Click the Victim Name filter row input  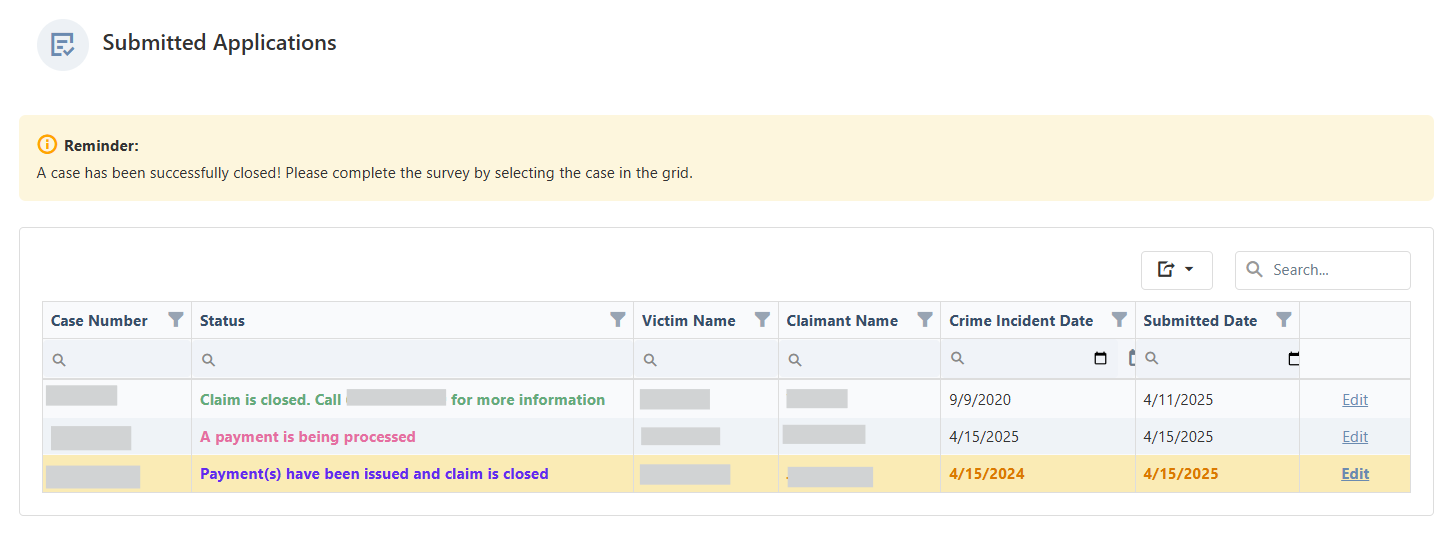coord(706,359)
